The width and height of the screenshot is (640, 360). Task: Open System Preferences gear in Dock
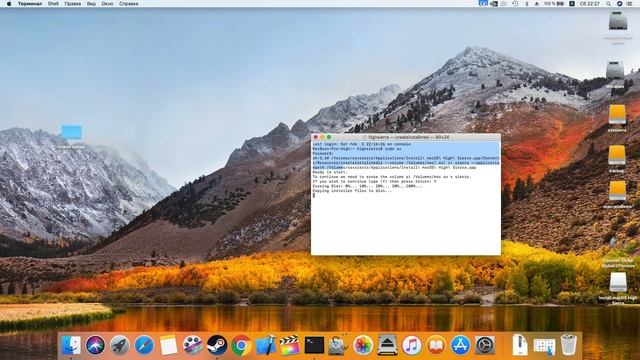point(485,345)
